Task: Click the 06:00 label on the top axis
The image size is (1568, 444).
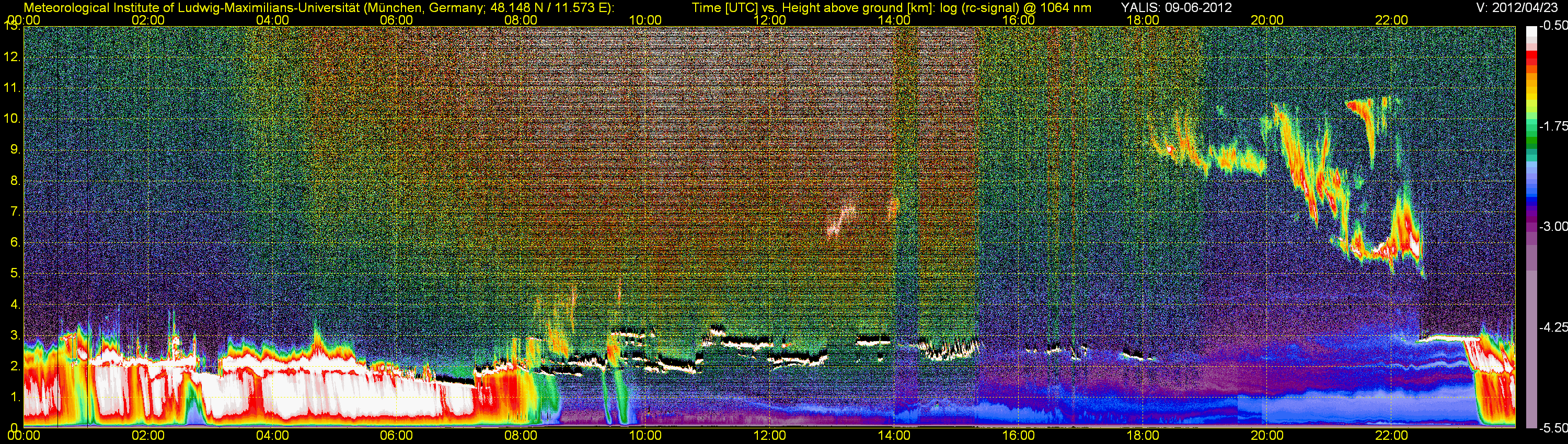Action: pyautogui.click(x=396, y=20)
